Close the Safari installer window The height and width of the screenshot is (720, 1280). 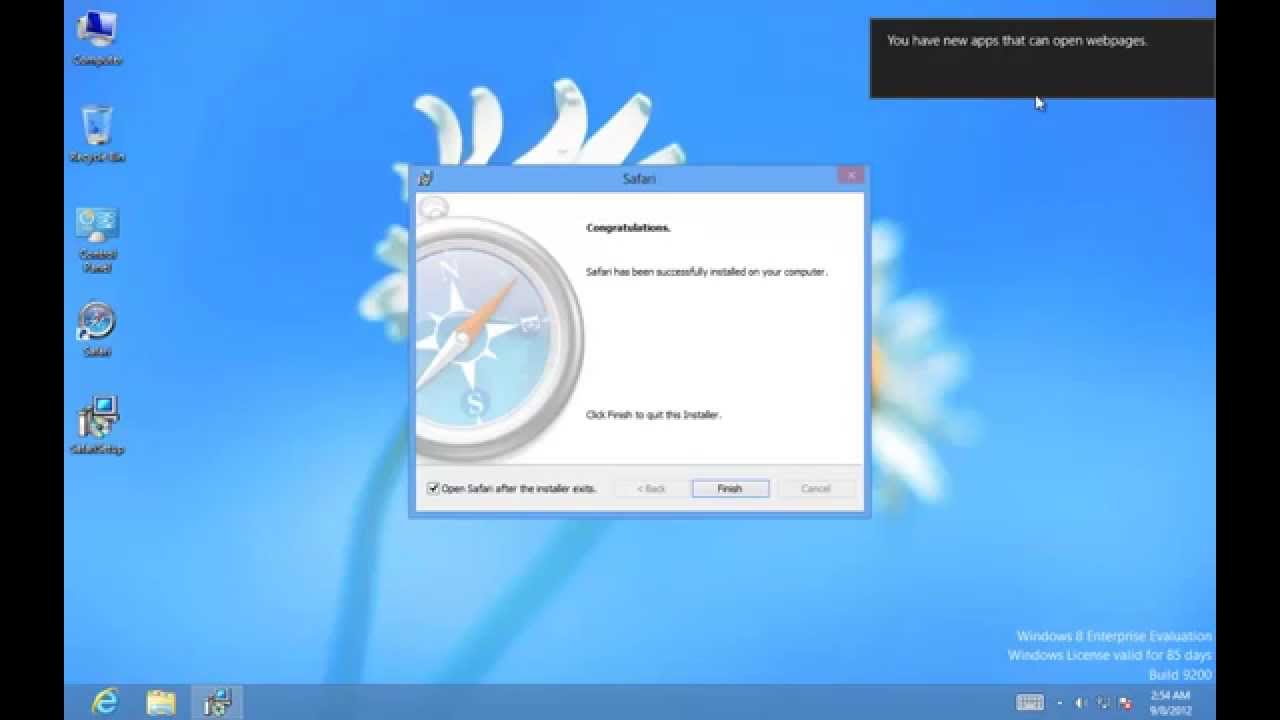[851, 176]
